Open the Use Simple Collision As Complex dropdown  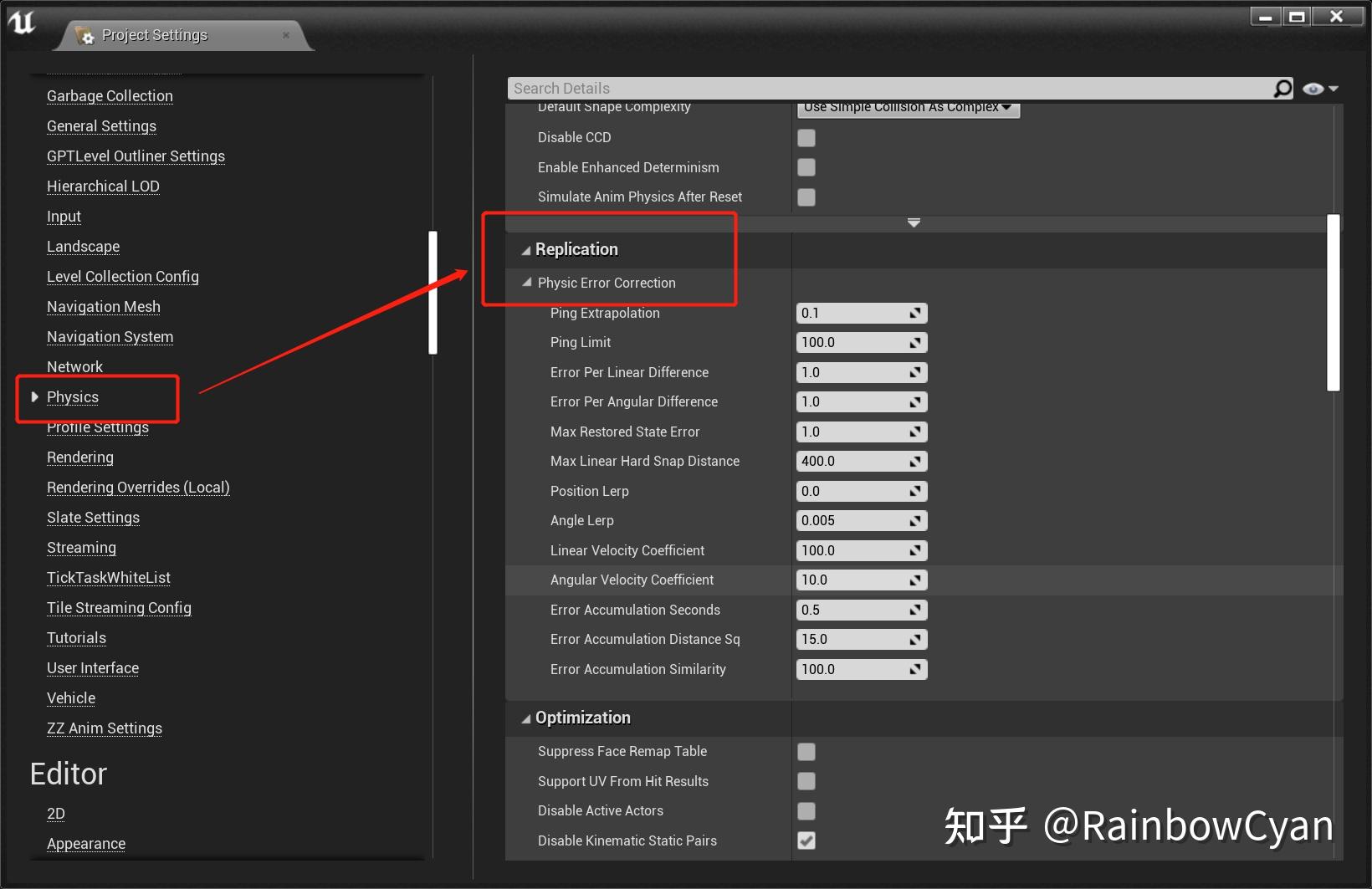click(908, 107)
